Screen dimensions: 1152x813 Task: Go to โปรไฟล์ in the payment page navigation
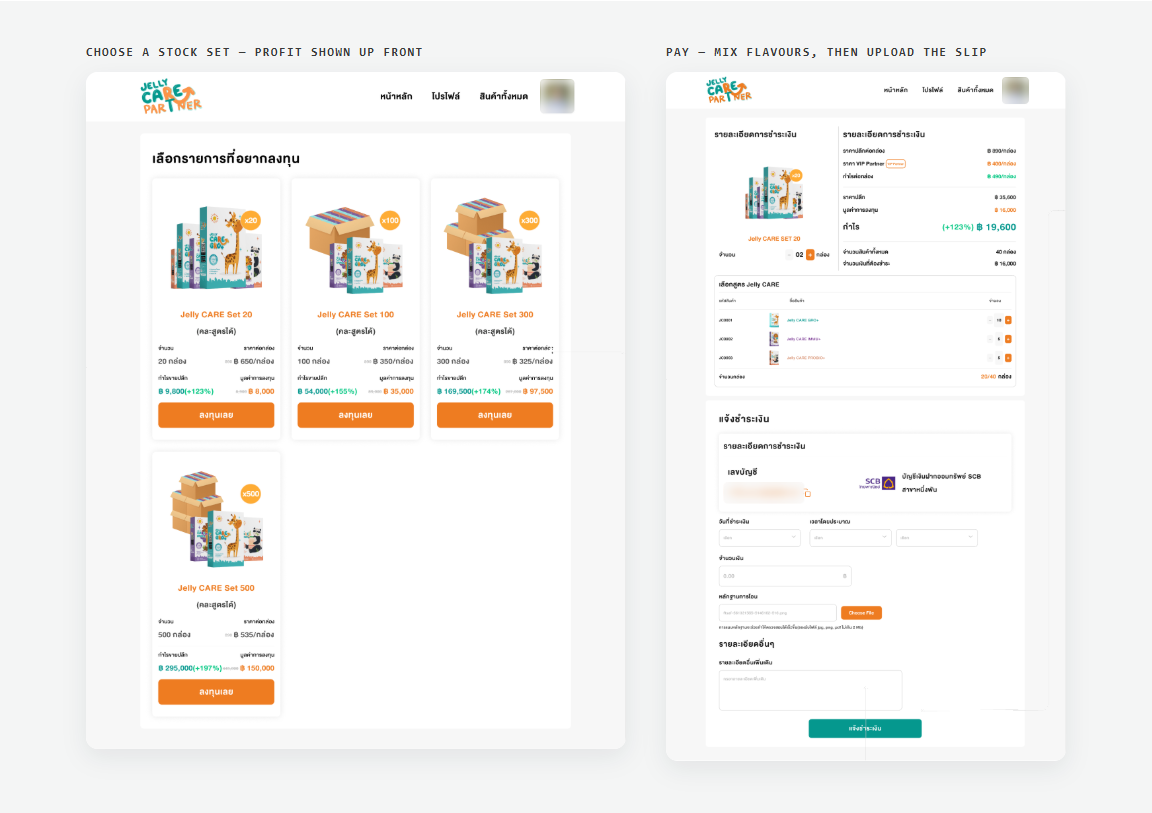932,90
